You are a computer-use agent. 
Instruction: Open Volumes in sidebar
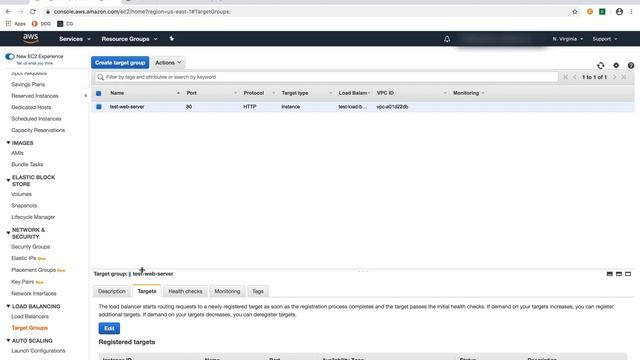(21, 194)
